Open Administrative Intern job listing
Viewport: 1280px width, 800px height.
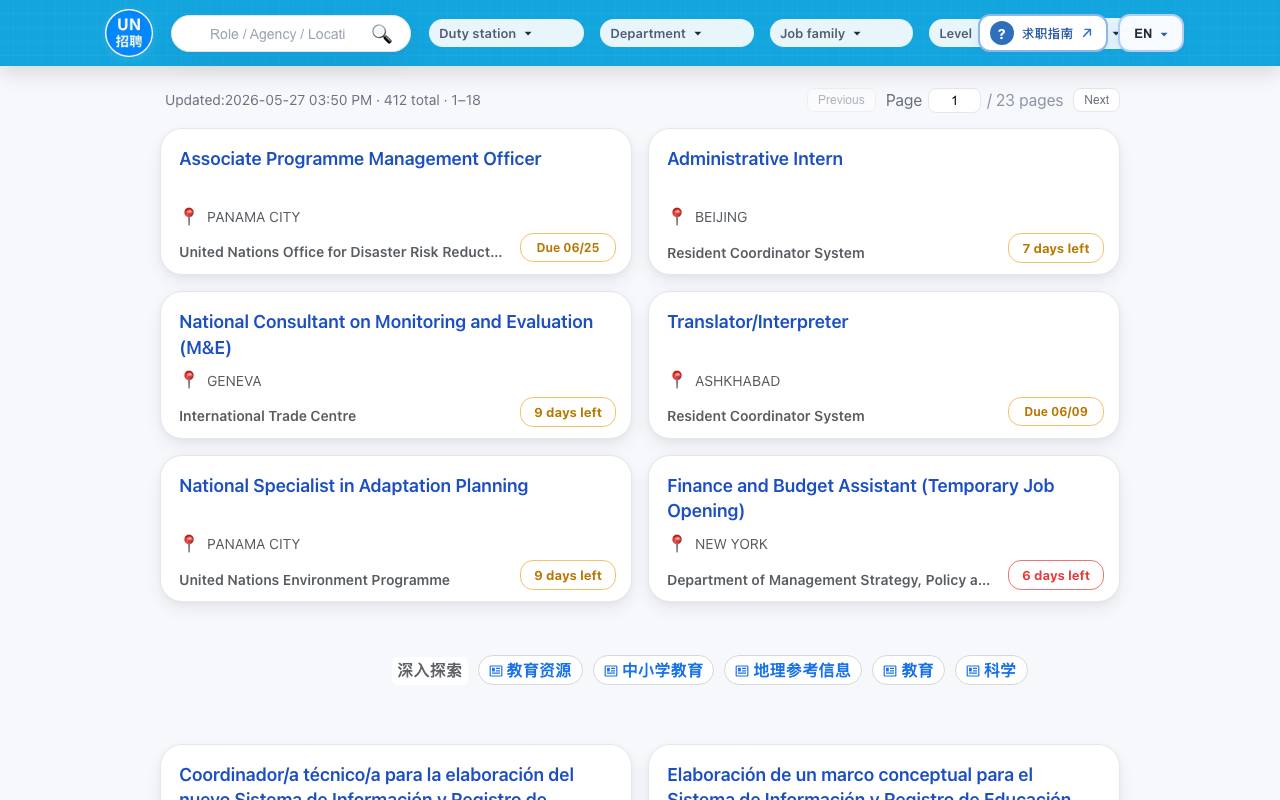755,159
